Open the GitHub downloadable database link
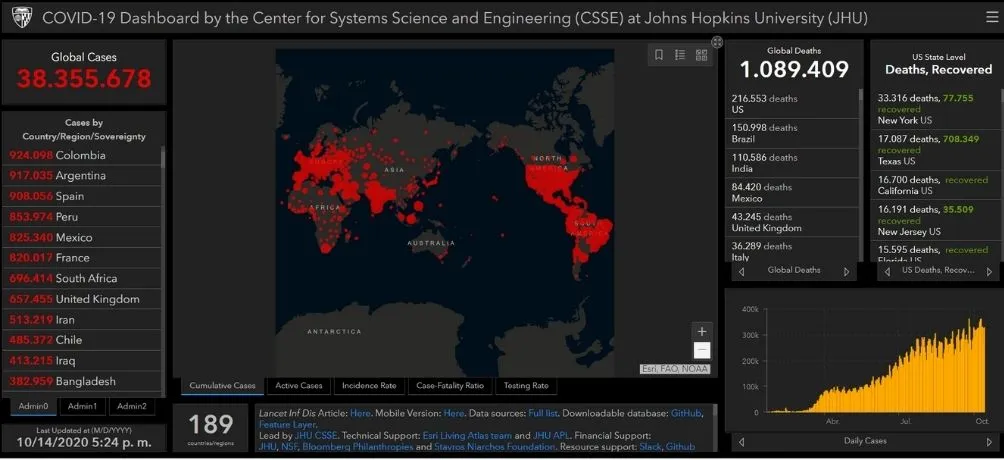The image size is (1004, 460). [686, 413]
